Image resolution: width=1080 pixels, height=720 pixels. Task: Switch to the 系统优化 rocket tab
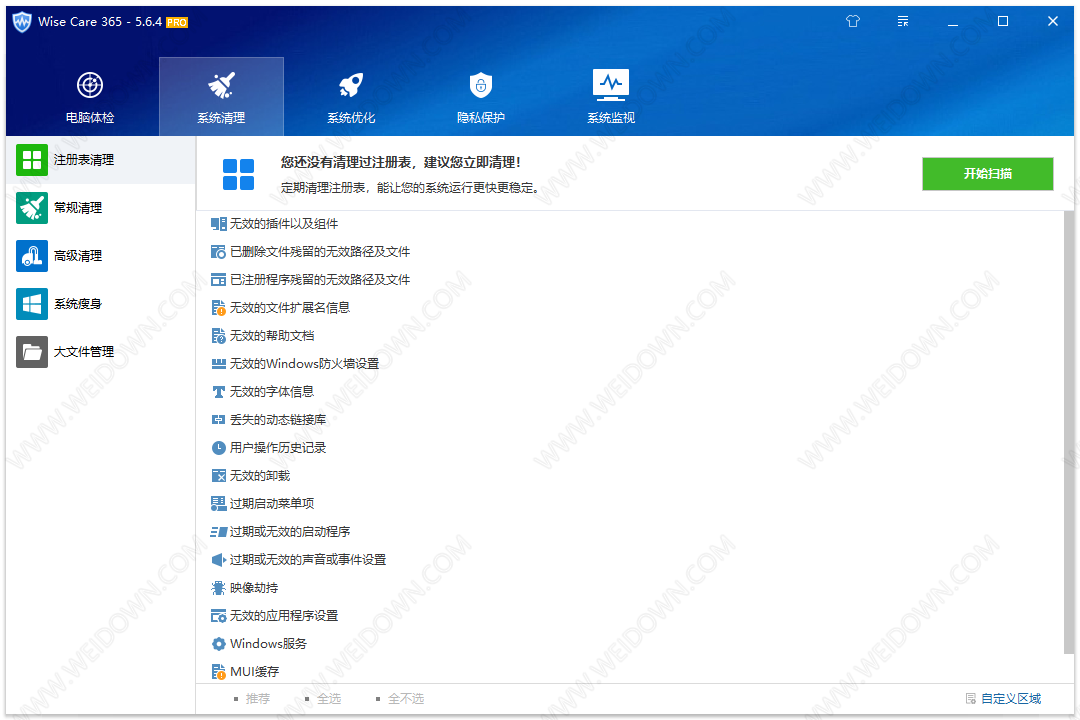pyautogui.click(x=351, y=97)
